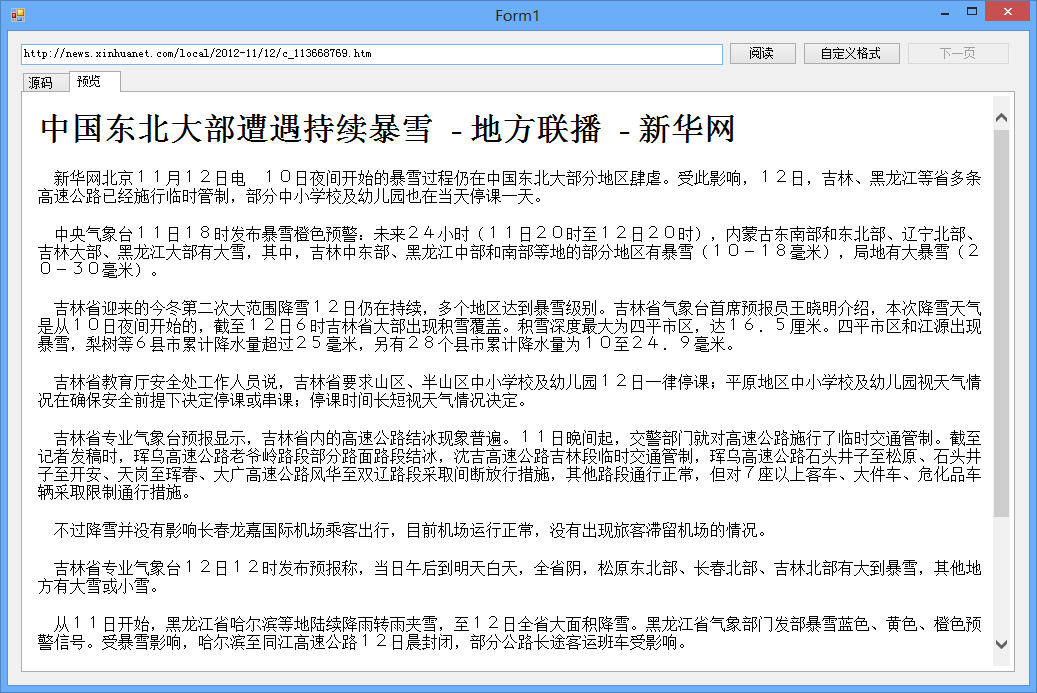Click the vertical scrollbar thumb

point(1001,323)
